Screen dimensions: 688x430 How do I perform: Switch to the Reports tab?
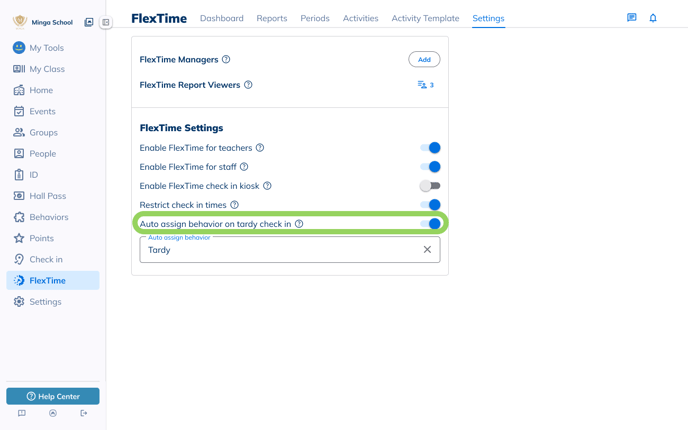tap(272, 18)
